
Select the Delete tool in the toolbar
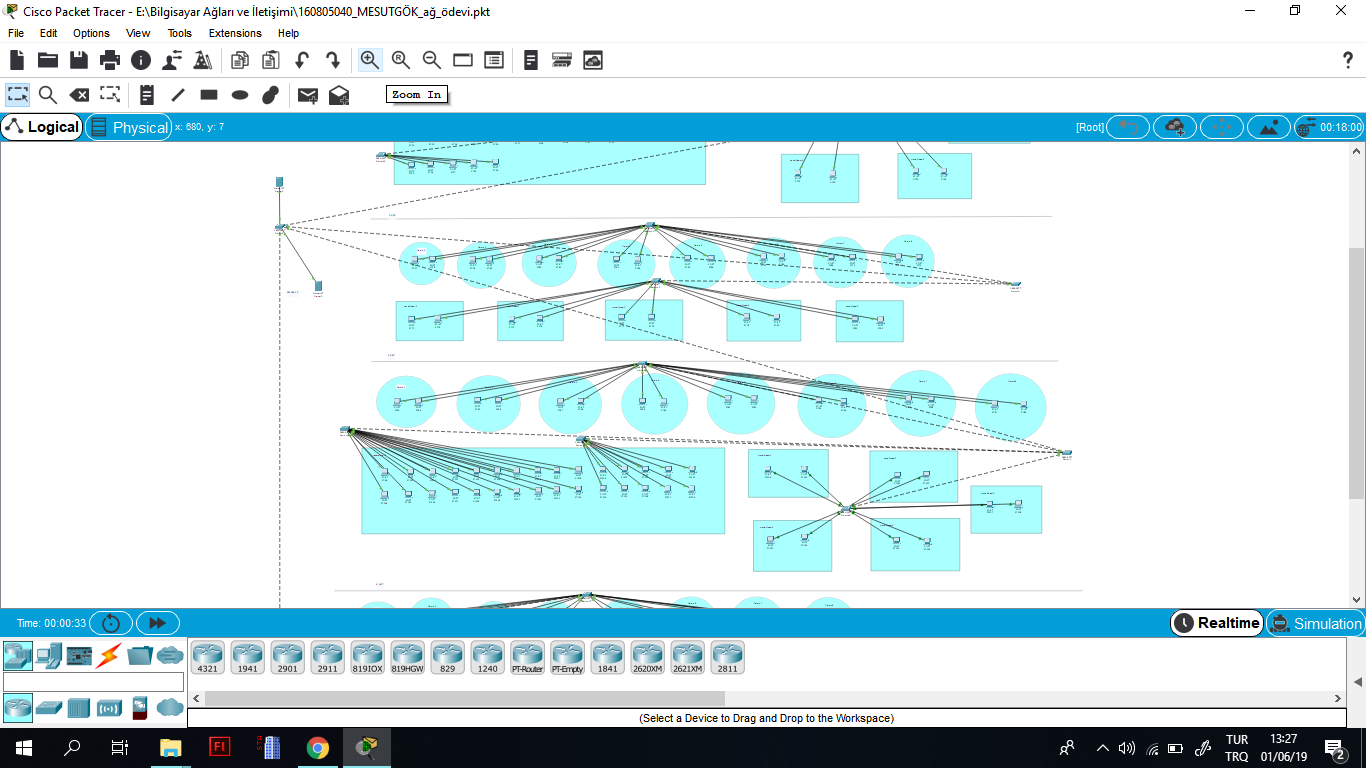point(79,95)
